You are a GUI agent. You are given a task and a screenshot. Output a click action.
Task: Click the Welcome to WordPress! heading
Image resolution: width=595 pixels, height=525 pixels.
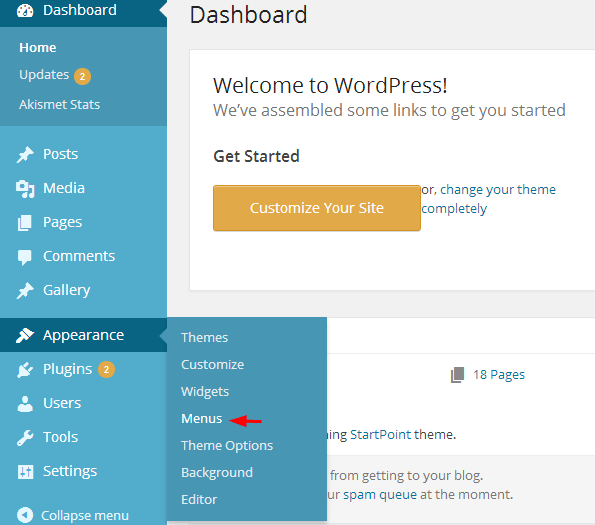click(x=330, y=85)
